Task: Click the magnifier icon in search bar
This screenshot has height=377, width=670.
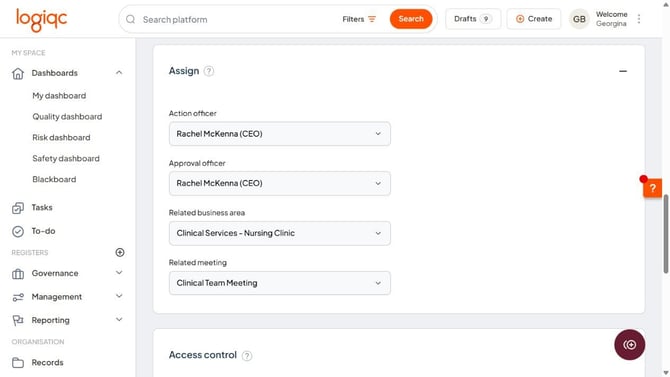Action: click(131, 19)
